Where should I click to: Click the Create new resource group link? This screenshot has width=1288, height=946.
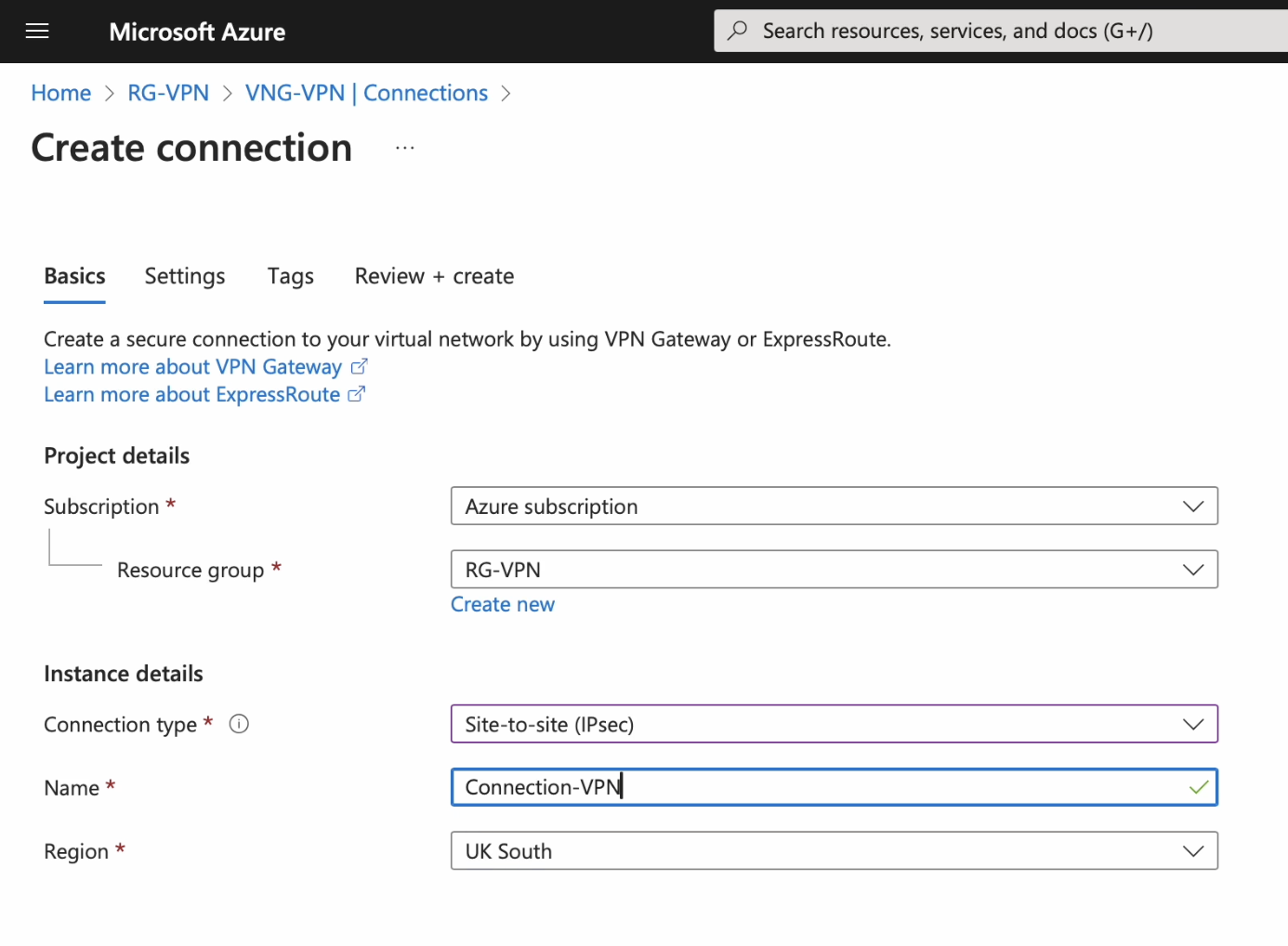click(503, 604)
